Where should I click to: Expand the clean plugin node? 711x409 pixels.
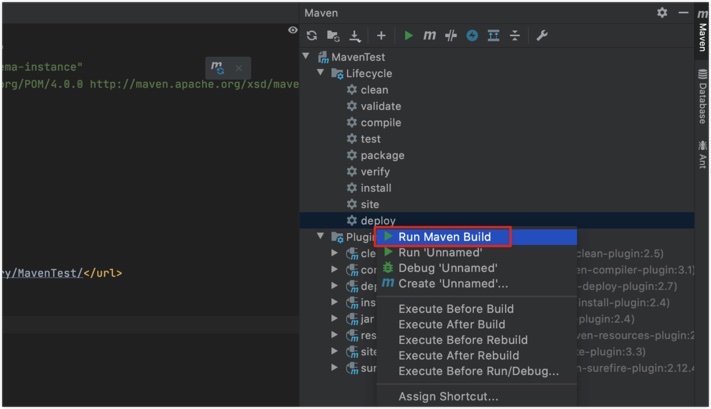(335, 253)
